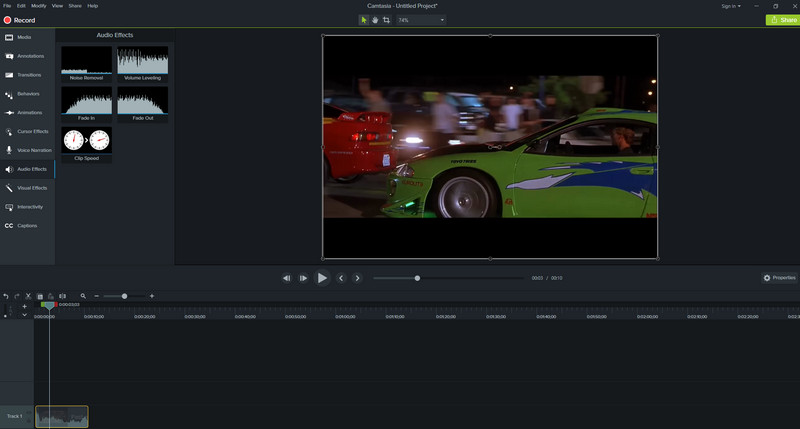800x429 pixels.
Task: Add a new track with plus icon
Action: [24, 307]
